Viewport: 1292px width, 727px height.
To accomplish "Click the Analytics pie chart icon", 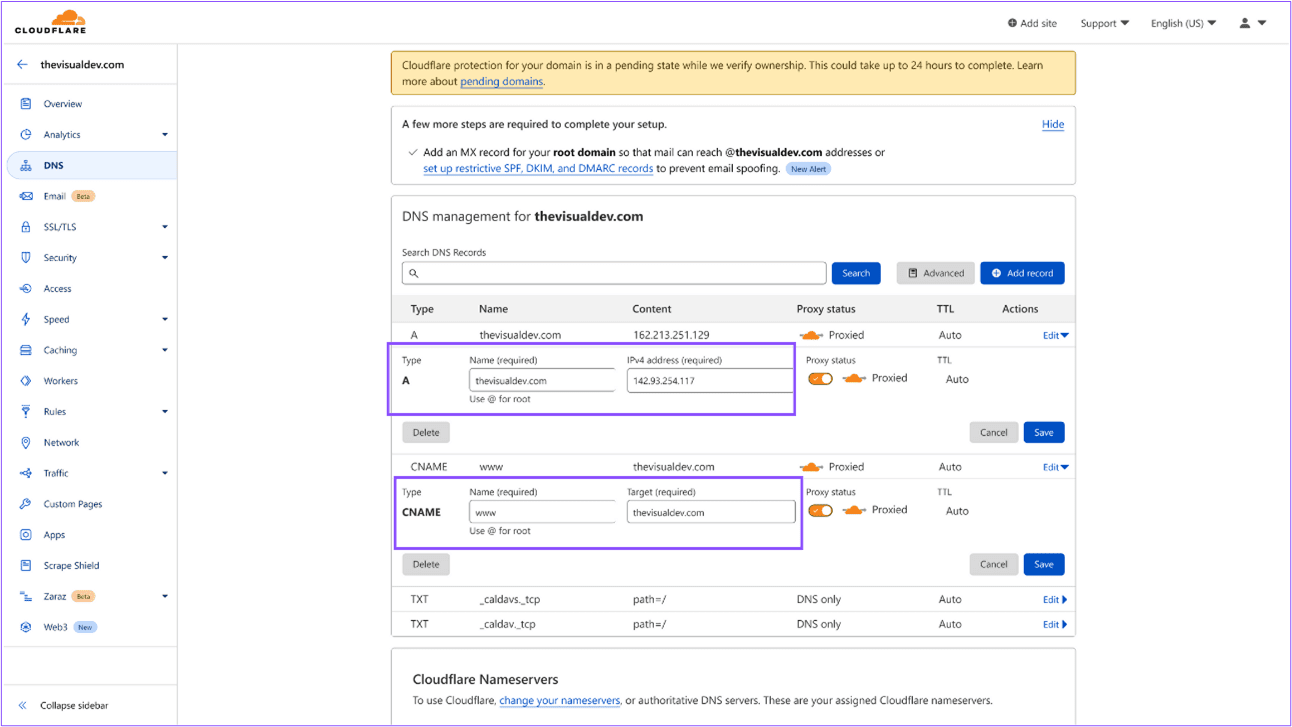I will [26, 135].
